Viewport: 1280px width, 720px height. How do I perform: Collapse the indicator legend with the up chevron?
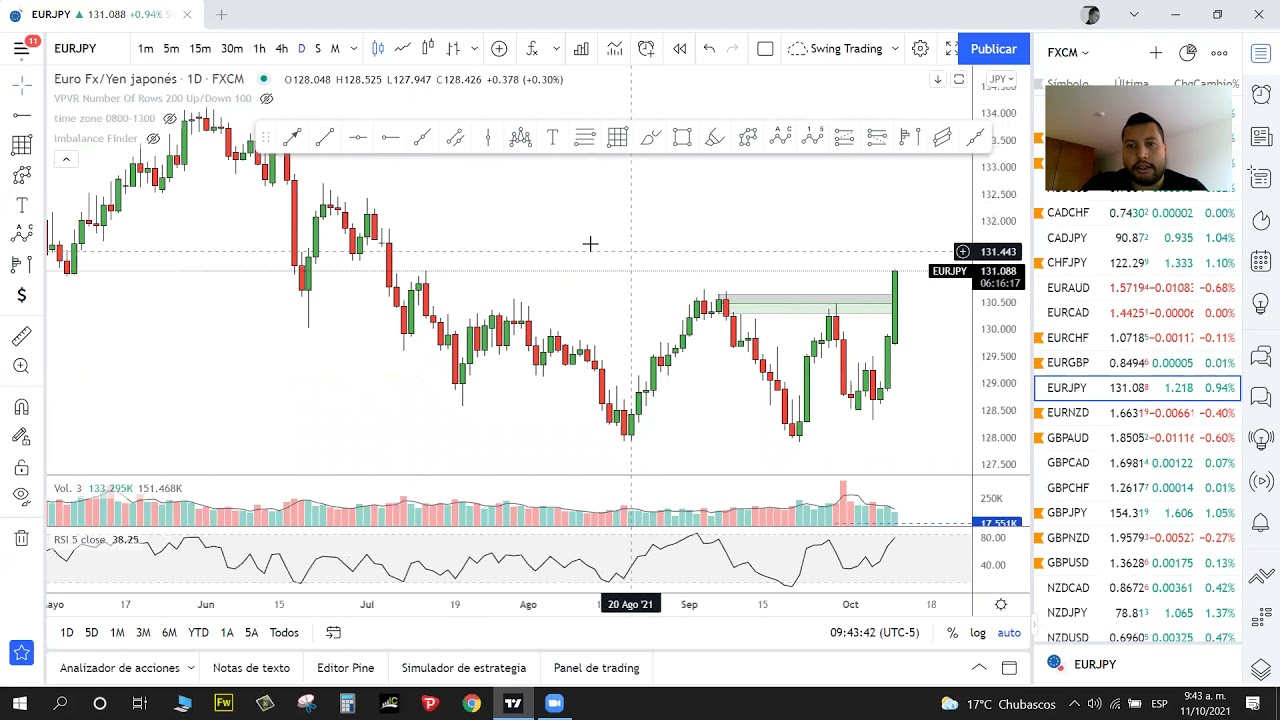[x=66, y=159]
